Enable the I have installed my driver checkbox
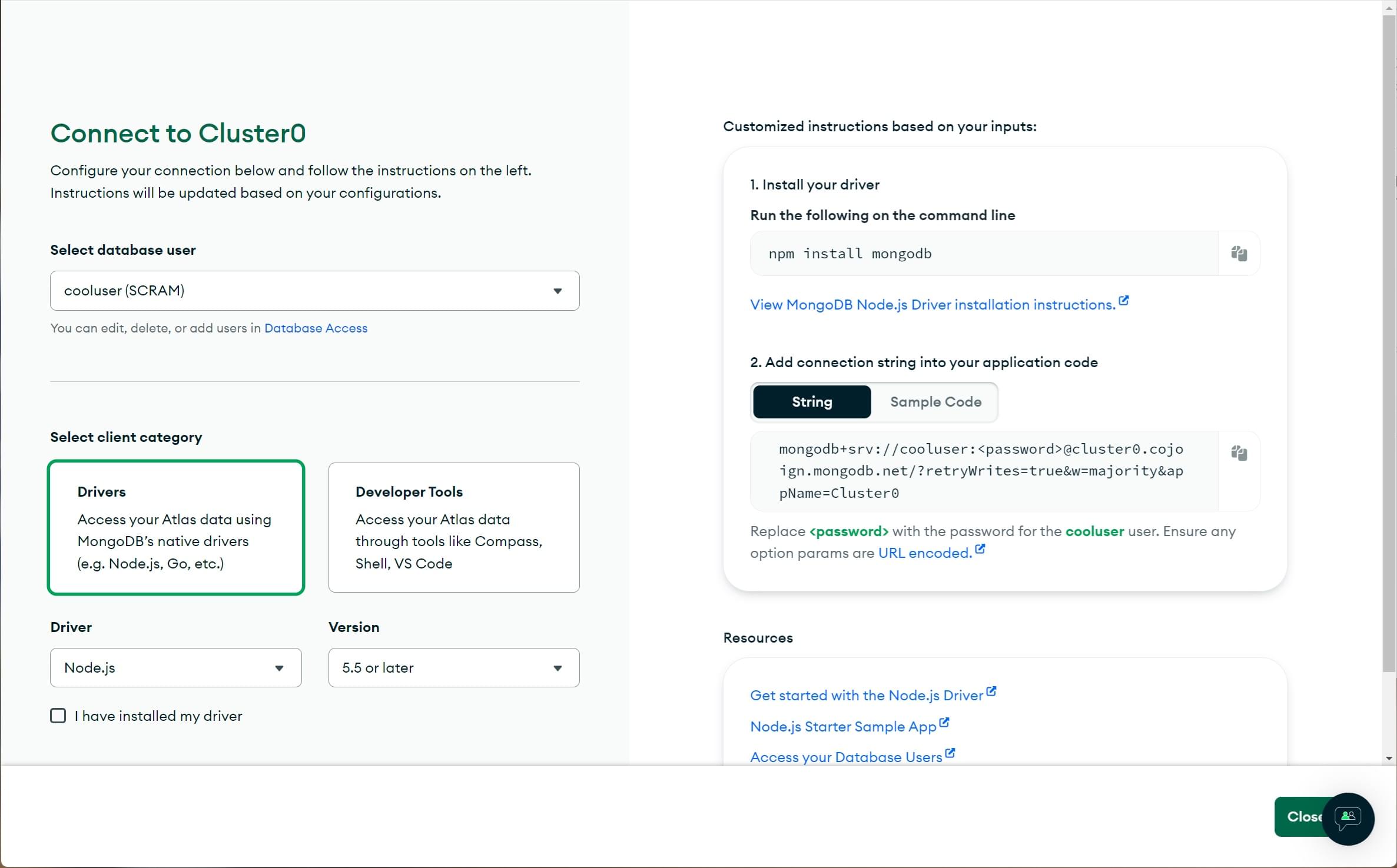 coord(58,716)
